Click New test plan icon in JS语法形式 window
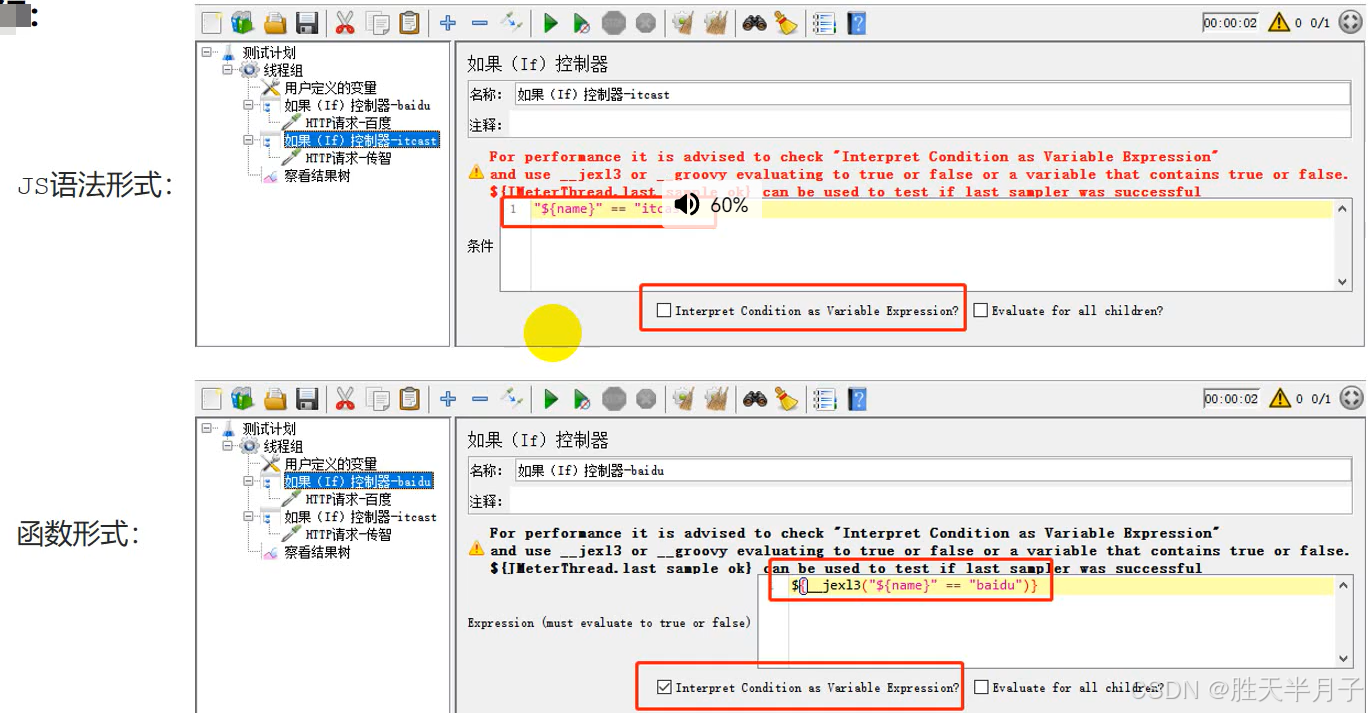This screenshot has height=713, width=1368. click(211, 23)
